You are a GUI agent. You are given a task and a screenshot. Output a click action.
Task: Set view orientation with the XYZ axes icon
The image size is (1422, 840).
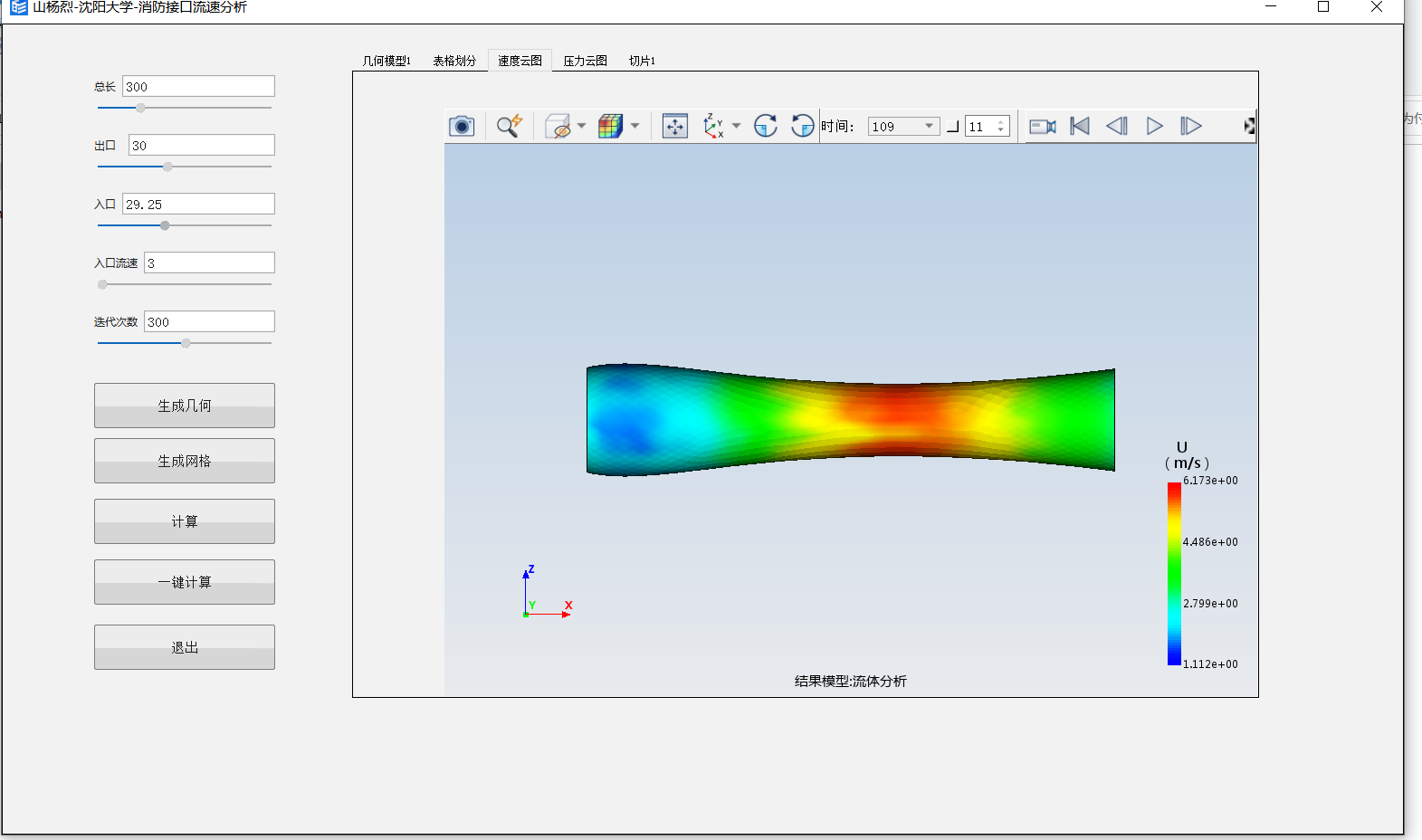click(x=713, y=126)
